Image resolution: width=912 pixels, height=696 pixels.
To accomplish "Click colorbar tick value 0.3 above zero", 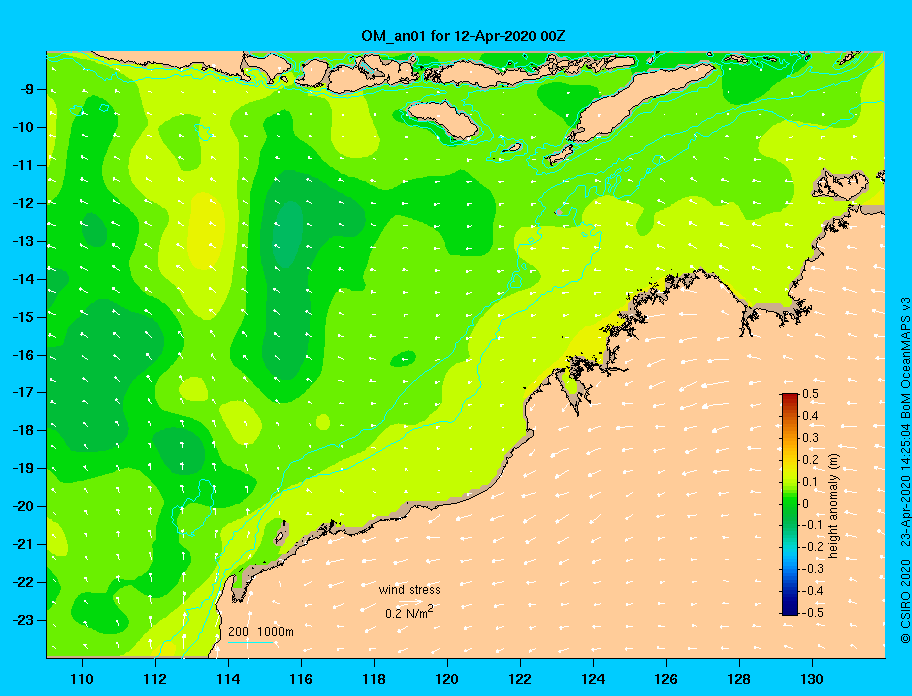I will (x=810, y=438).
